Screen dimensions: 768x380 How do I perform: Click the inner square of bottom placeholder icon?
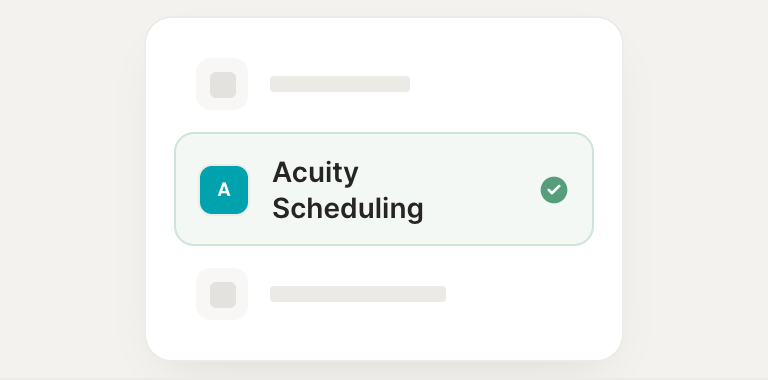[223, 295]
